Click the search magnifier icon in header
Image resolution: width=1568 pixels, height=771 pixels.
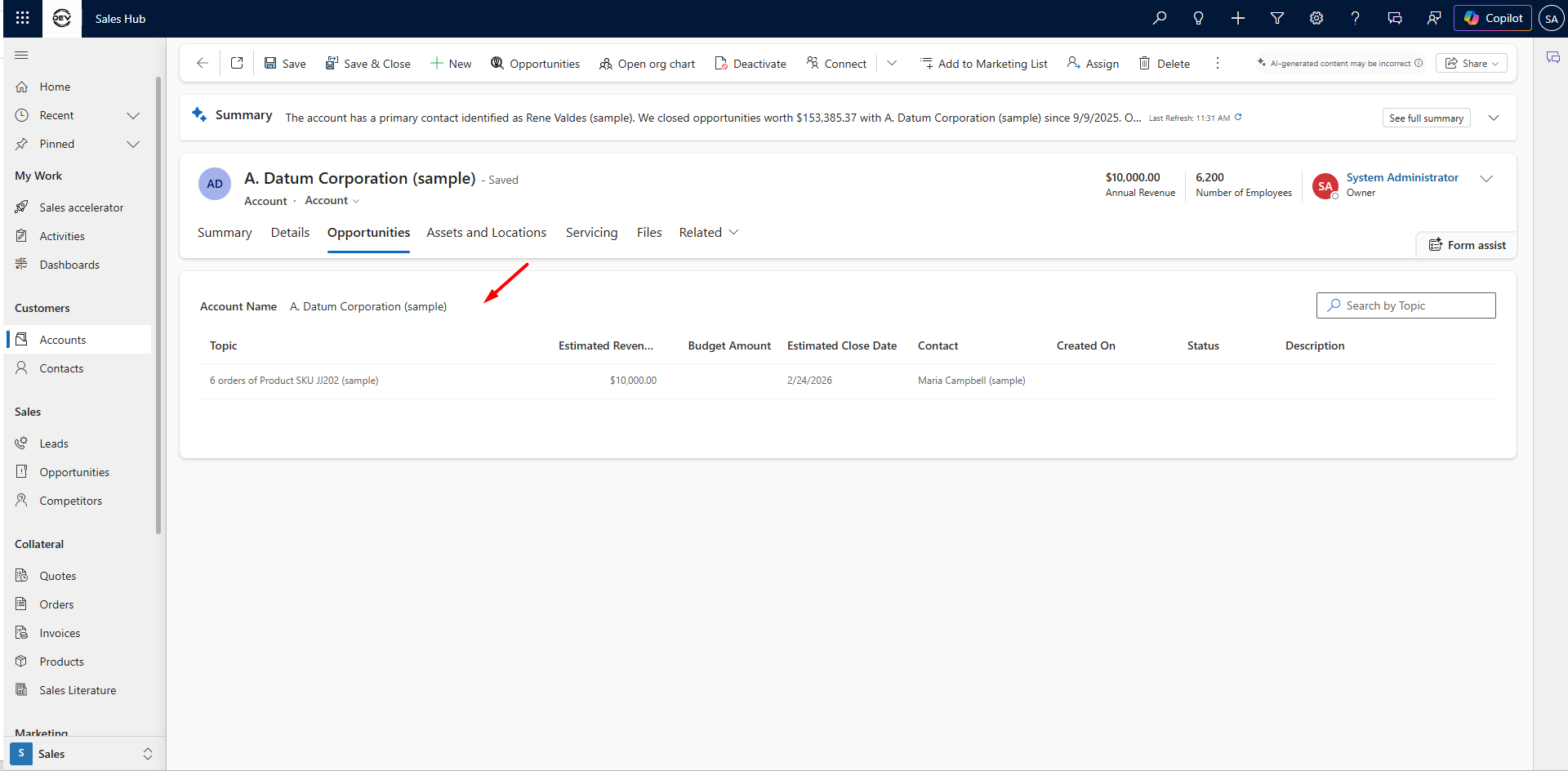(1159, 18)
